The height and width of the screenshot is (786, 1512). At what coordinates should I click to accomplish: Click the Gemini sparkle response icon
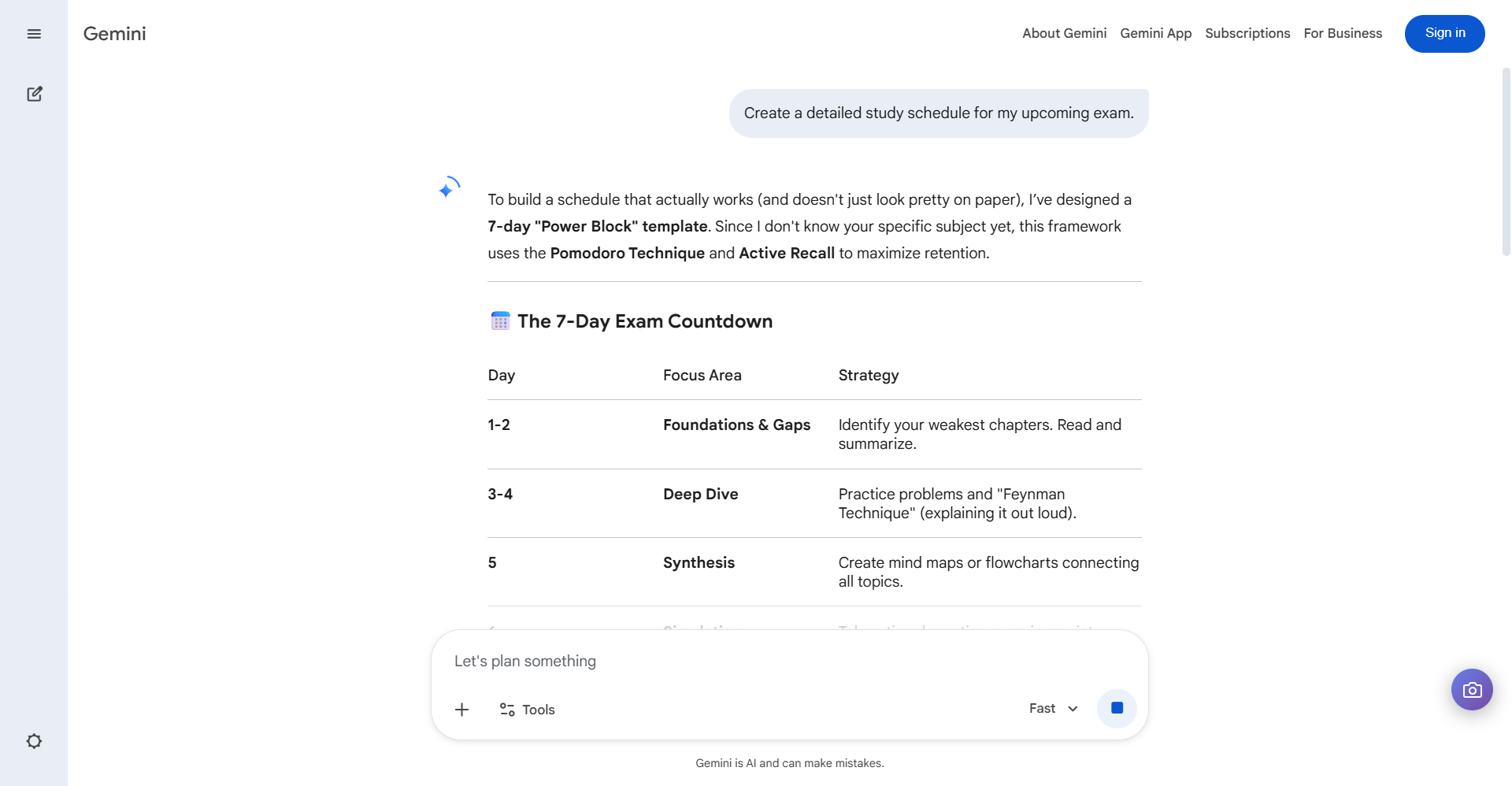tap(448, 188)
